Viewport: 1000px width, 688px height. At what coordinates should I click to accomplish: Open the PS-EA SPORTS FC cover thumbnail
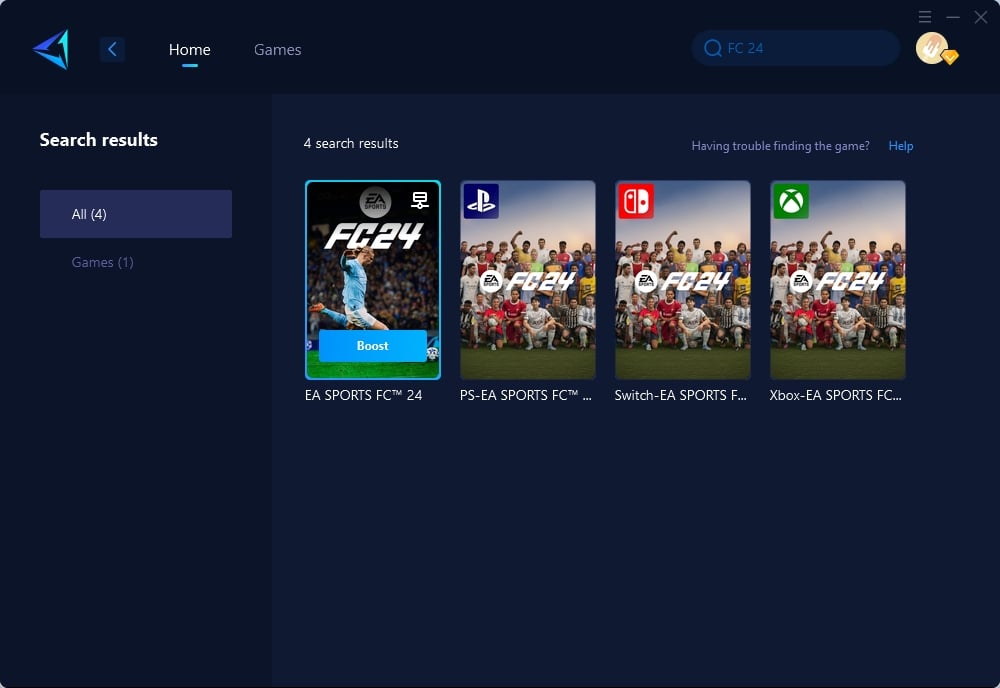528,280
